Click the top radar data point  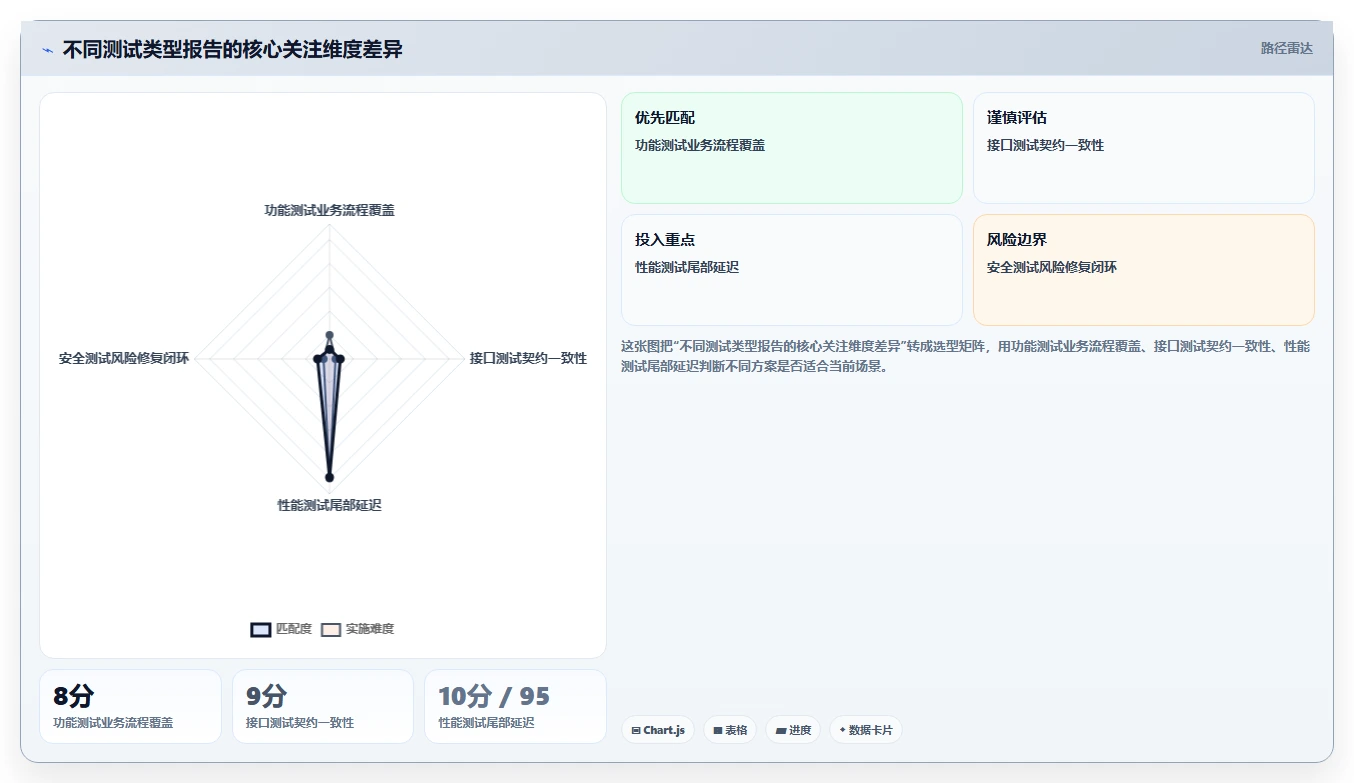tap(329, 336)
